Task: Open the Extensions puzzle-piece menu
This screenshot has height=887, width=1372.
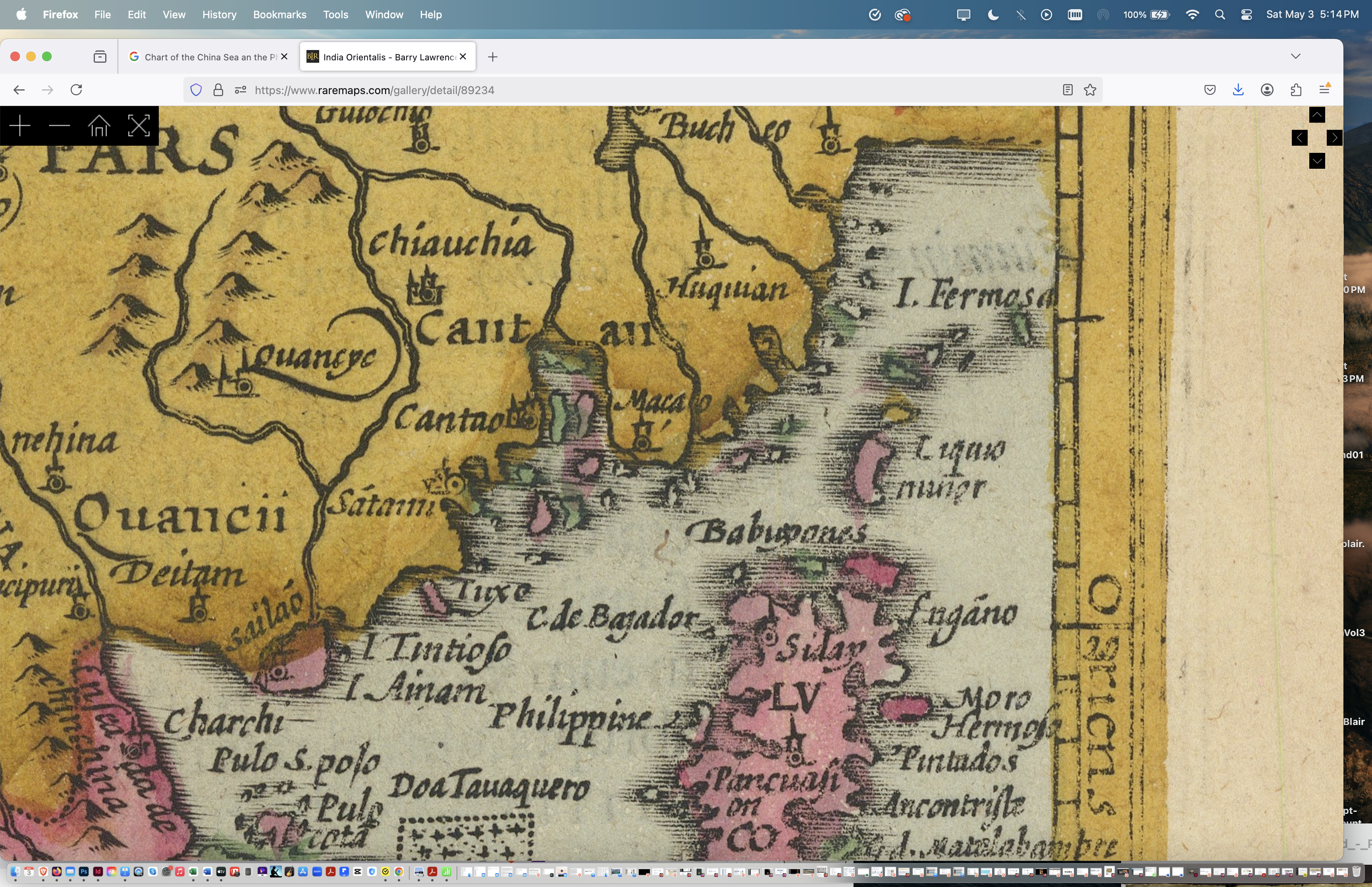Action: tap(1296, 90)
